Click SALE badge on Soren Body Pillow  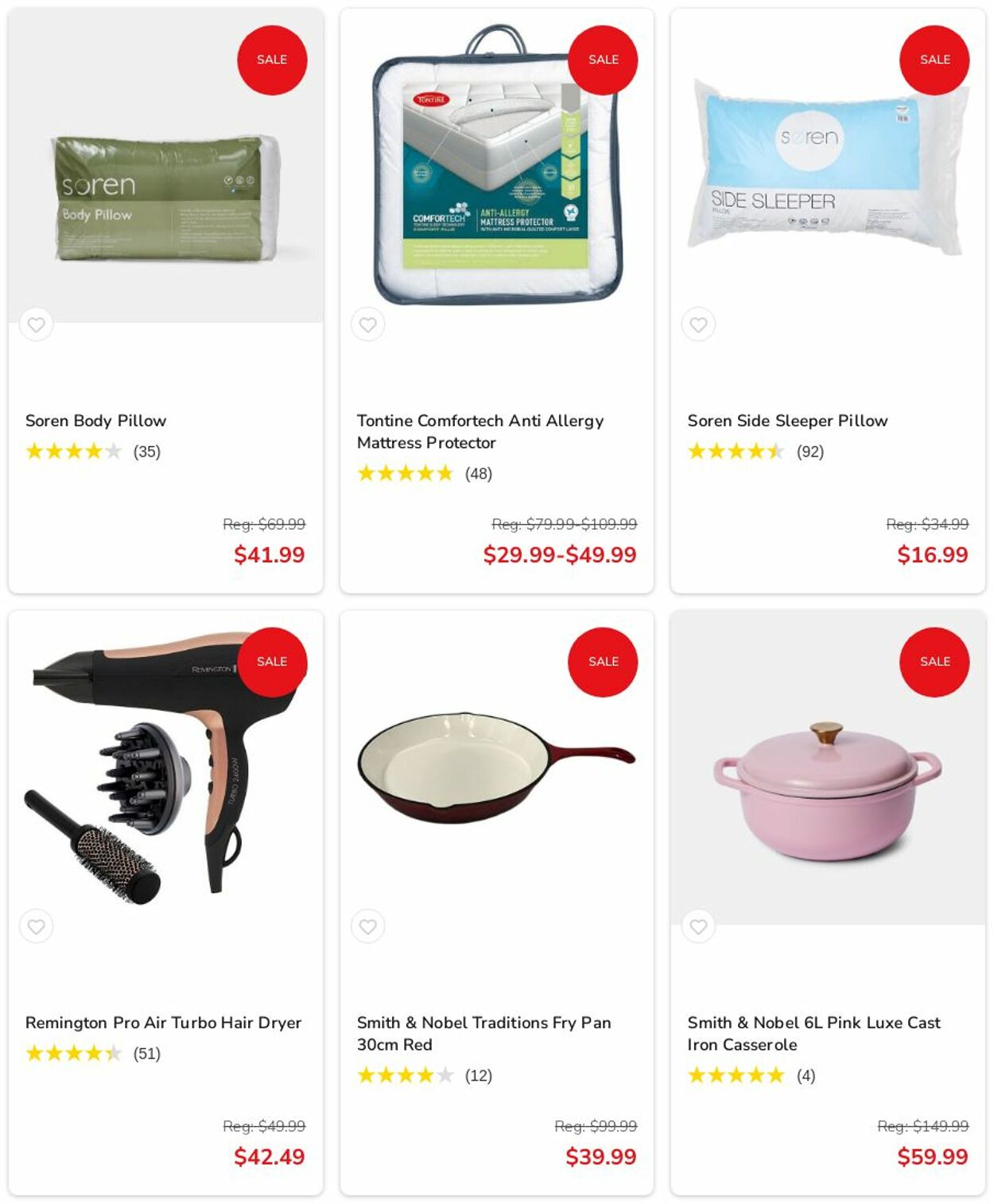(272, 60)
